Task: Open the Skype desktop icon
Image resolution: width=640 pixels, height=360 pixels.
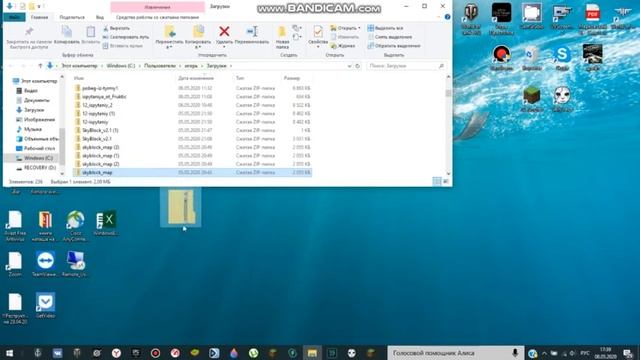Action: 562,57
